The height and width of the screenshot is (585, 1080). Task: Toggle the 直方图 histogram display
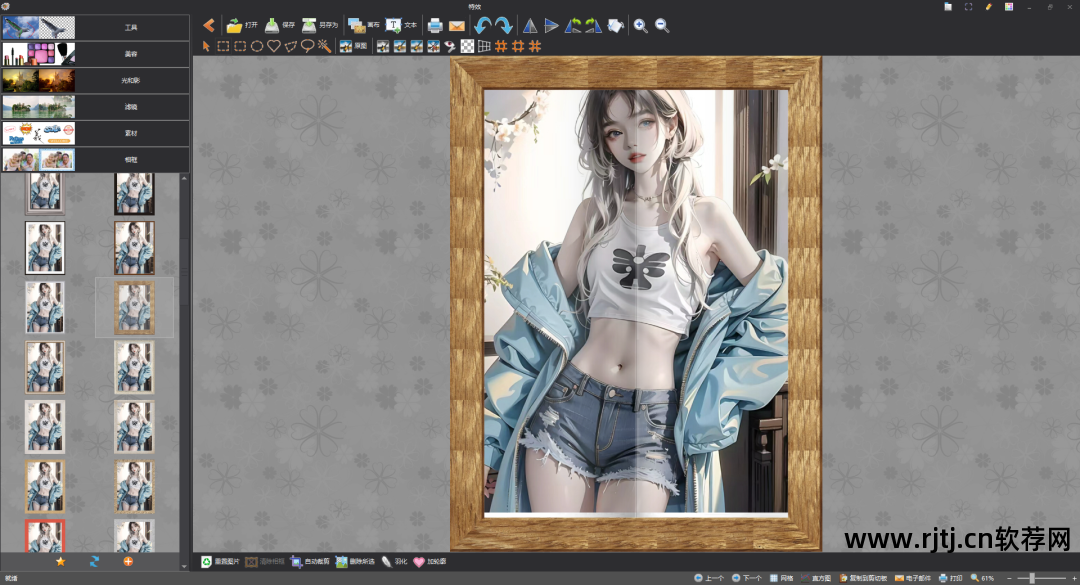point(815,578)
